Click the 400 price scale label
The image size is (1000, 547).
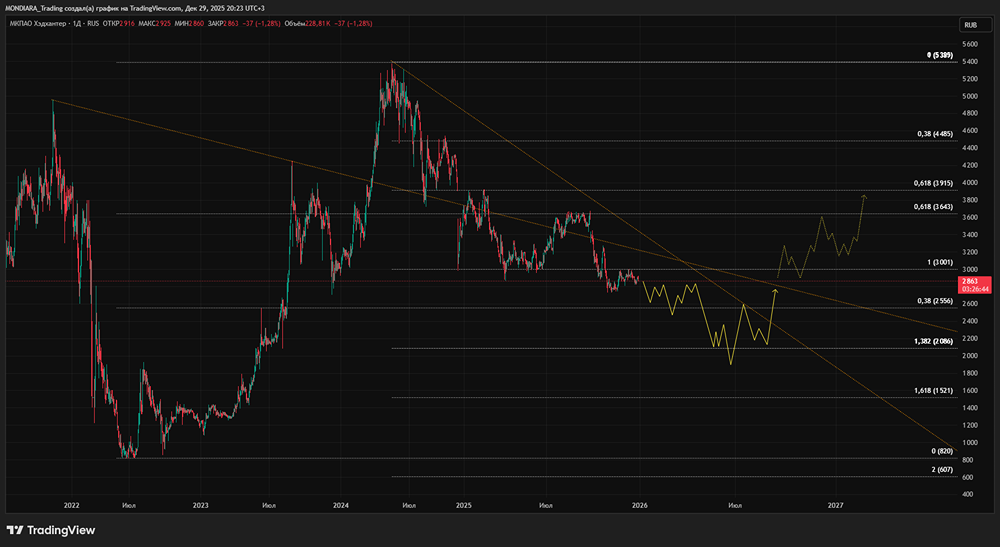pyautogui.click(x=967, y=494)
